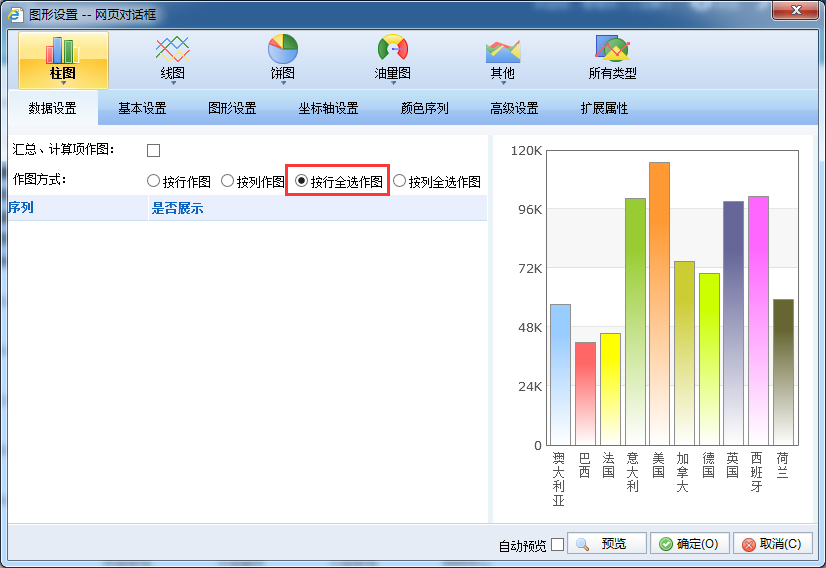Cancel with the 取消(C) button

coord(773,544)
